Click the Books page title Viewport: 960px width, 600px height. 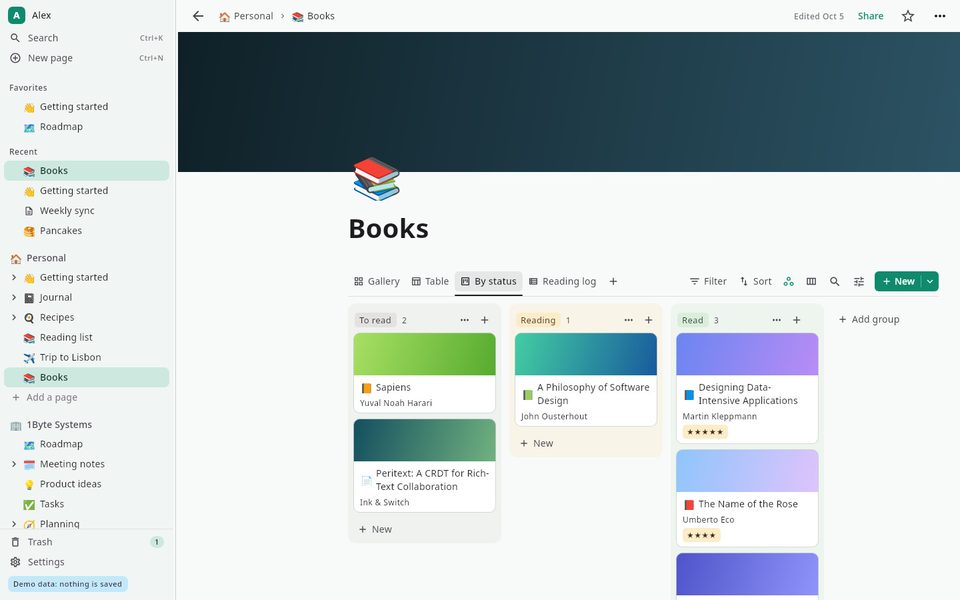tap(388, 229)
